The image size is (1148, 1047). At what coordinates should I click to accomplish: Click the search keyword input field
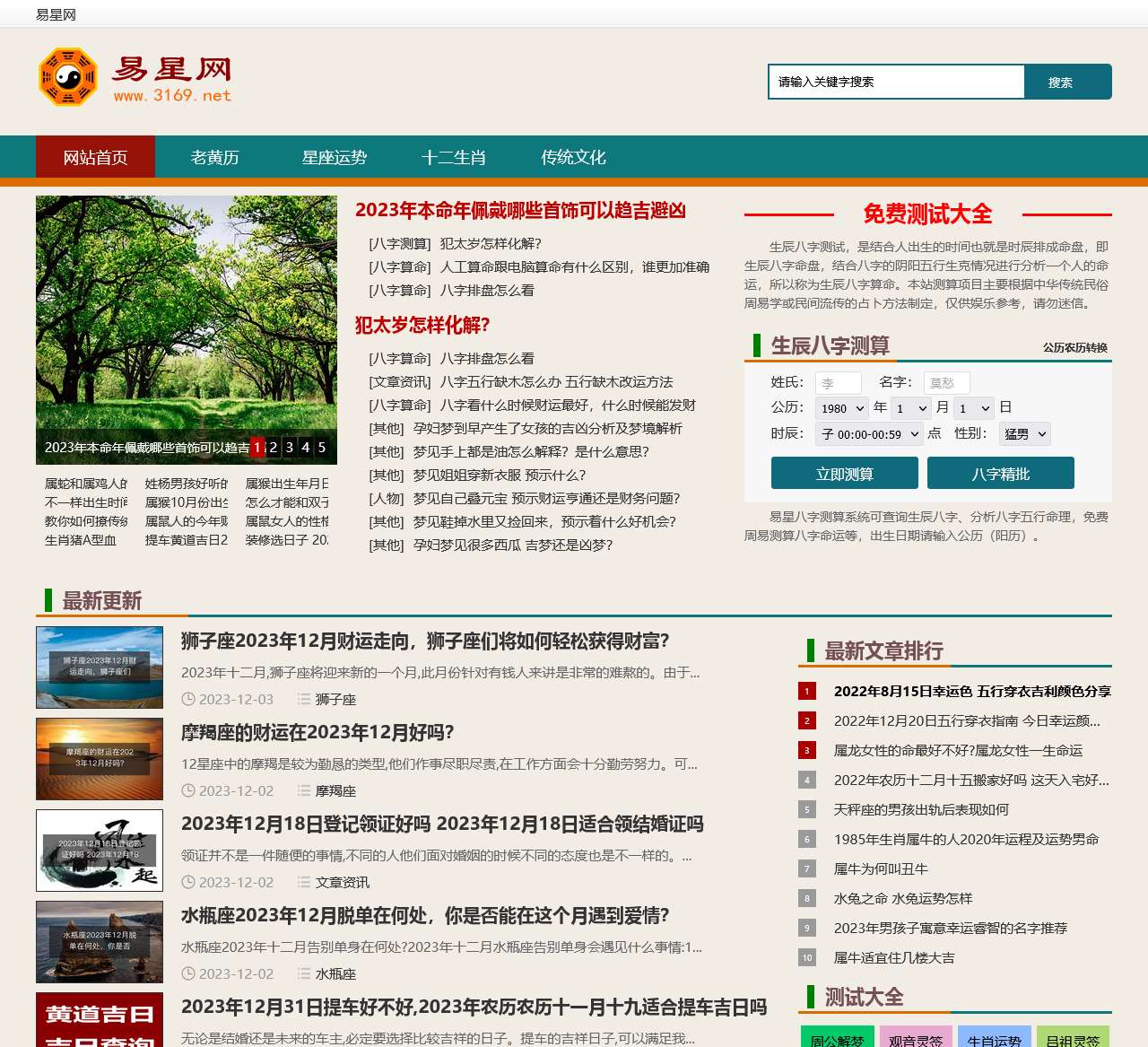pos(895,81)
